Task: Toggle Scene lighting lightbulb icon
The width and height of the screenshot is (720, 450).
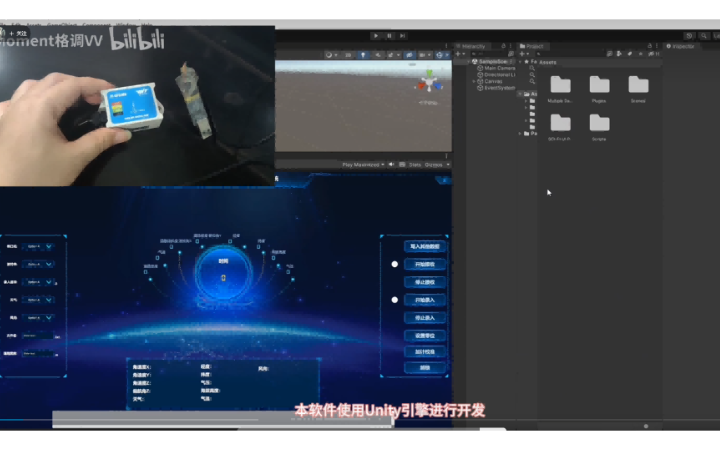Action: pyautogui.click(x=363, y=55)
